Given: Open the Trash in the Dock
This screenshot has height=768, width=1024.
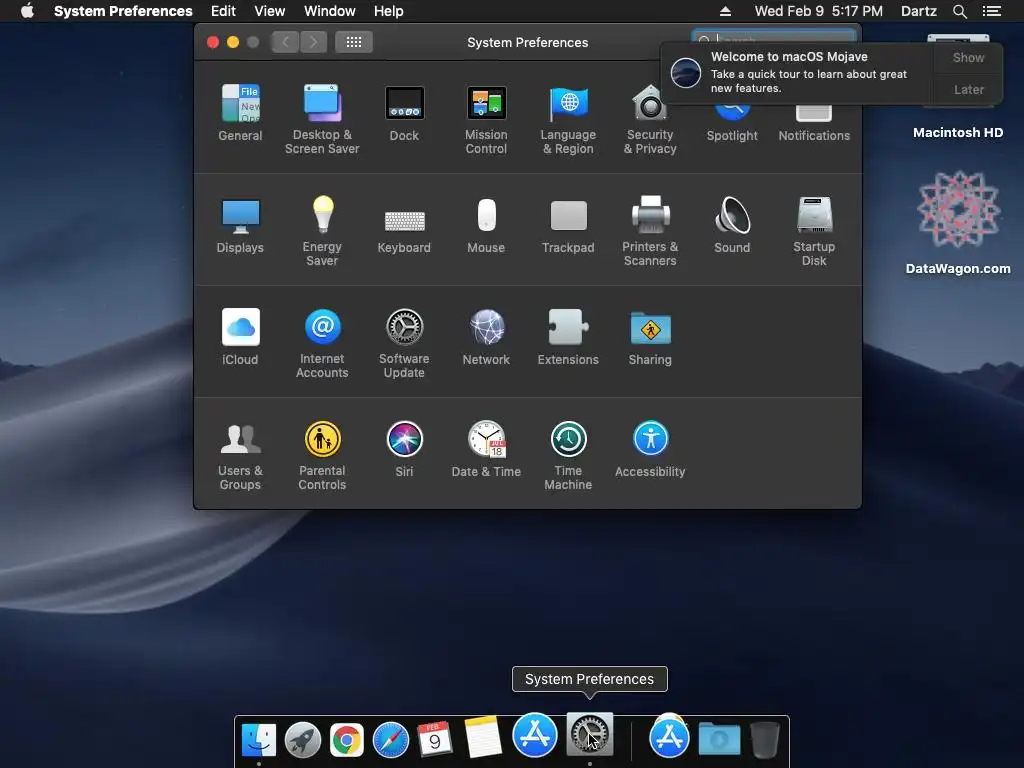Looking at the screenshot, I should [764, 739].
